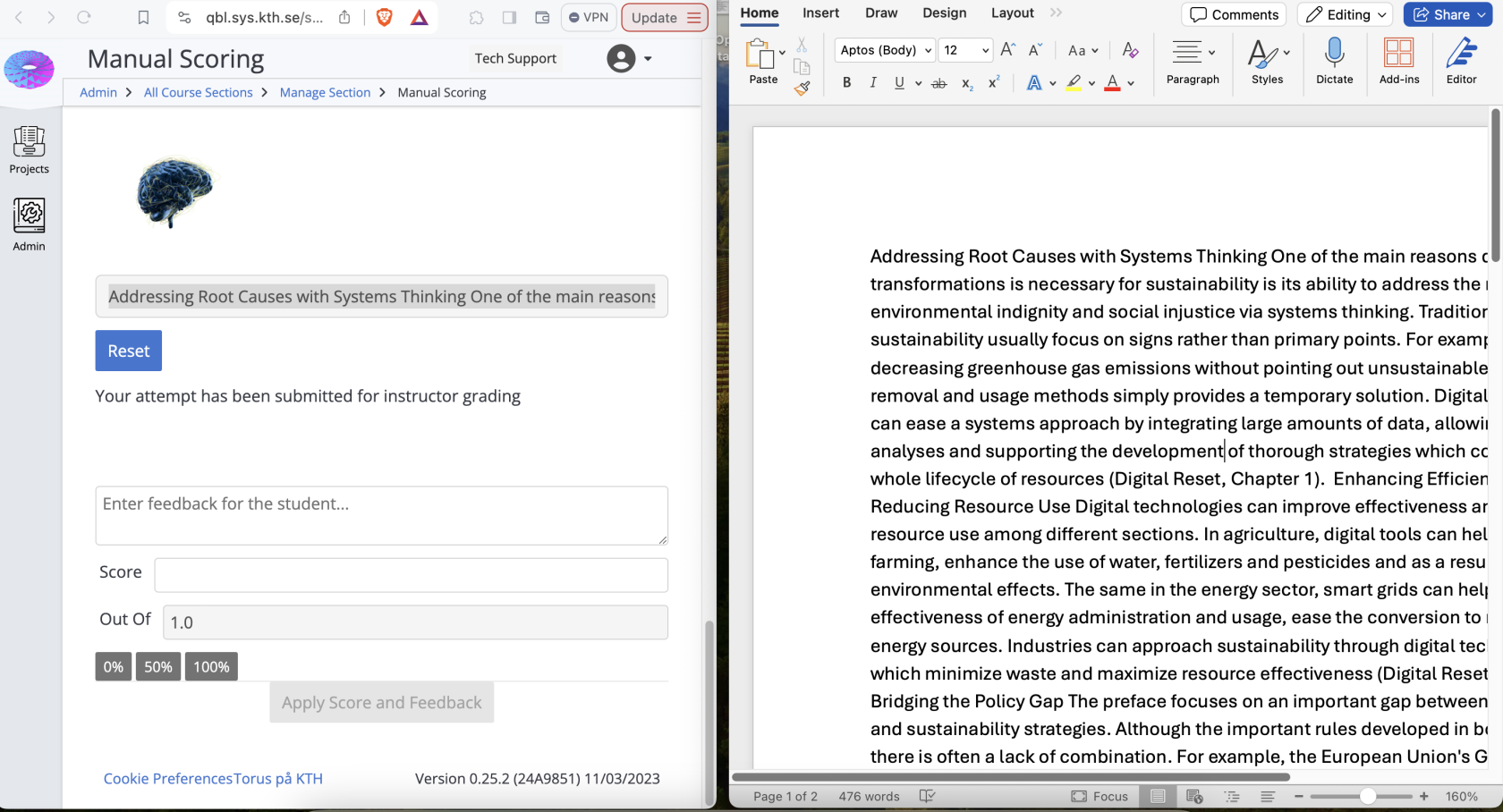Enable Focus mode in Word
Viewport: 1503px width, 812px height.
point(1100,796)
